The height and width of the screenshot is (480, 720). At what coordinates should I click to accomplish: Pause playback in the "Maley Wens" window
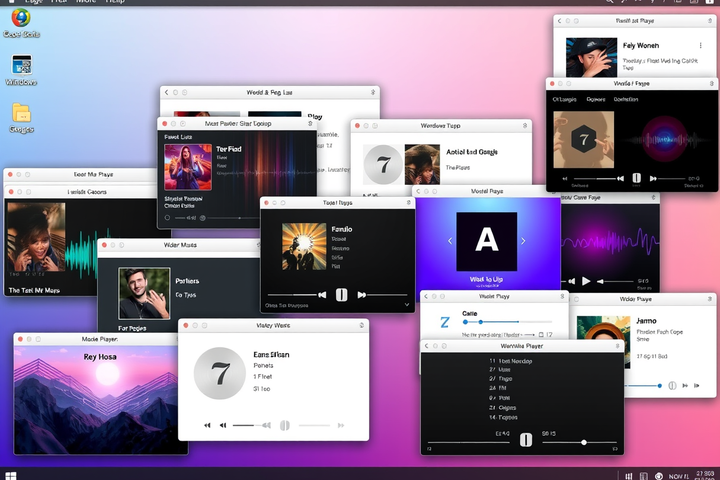[285, 425]
